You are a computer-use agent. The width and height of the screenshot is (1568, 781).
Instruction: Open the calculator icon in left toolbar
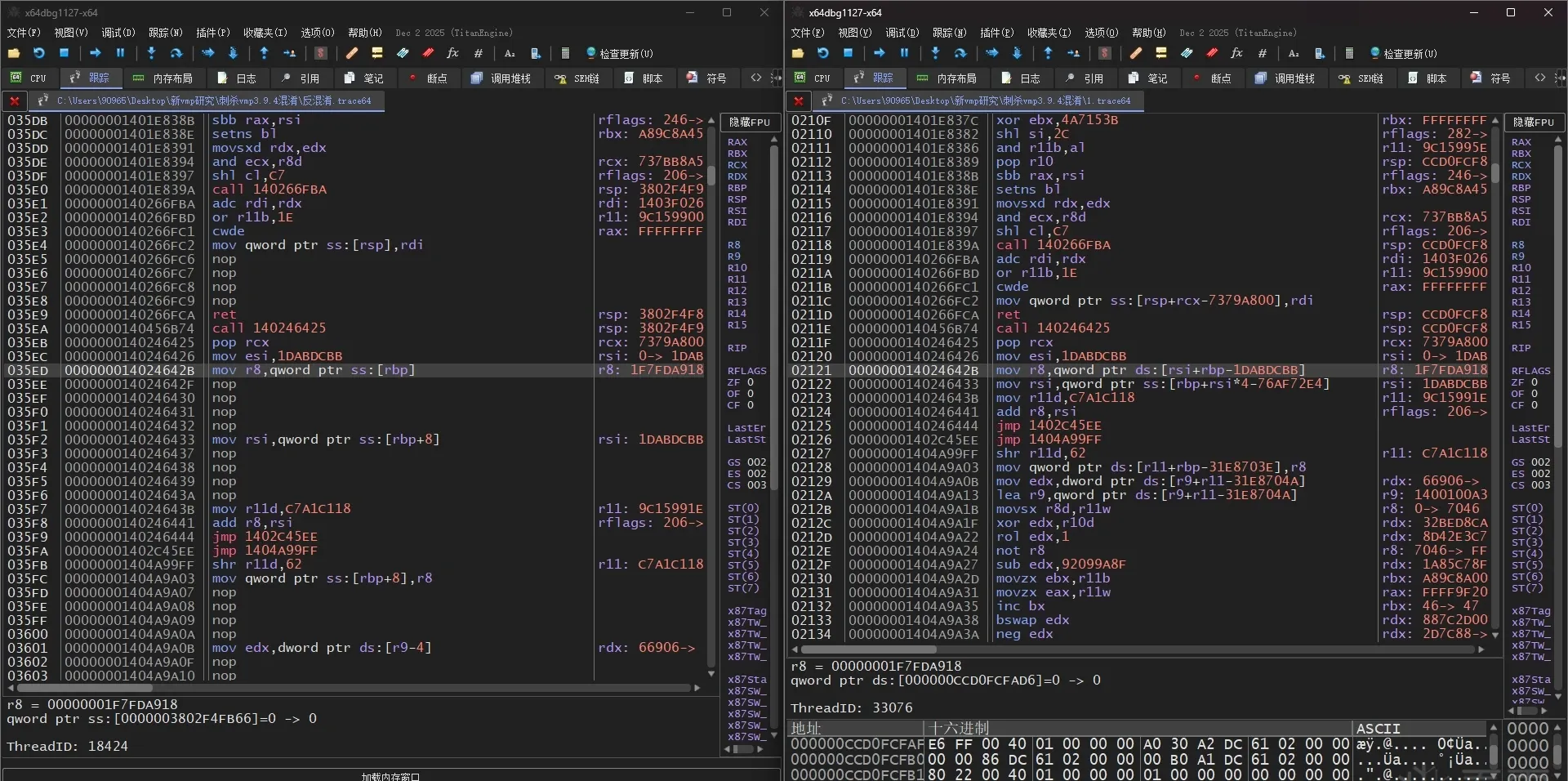click(565, 53)
